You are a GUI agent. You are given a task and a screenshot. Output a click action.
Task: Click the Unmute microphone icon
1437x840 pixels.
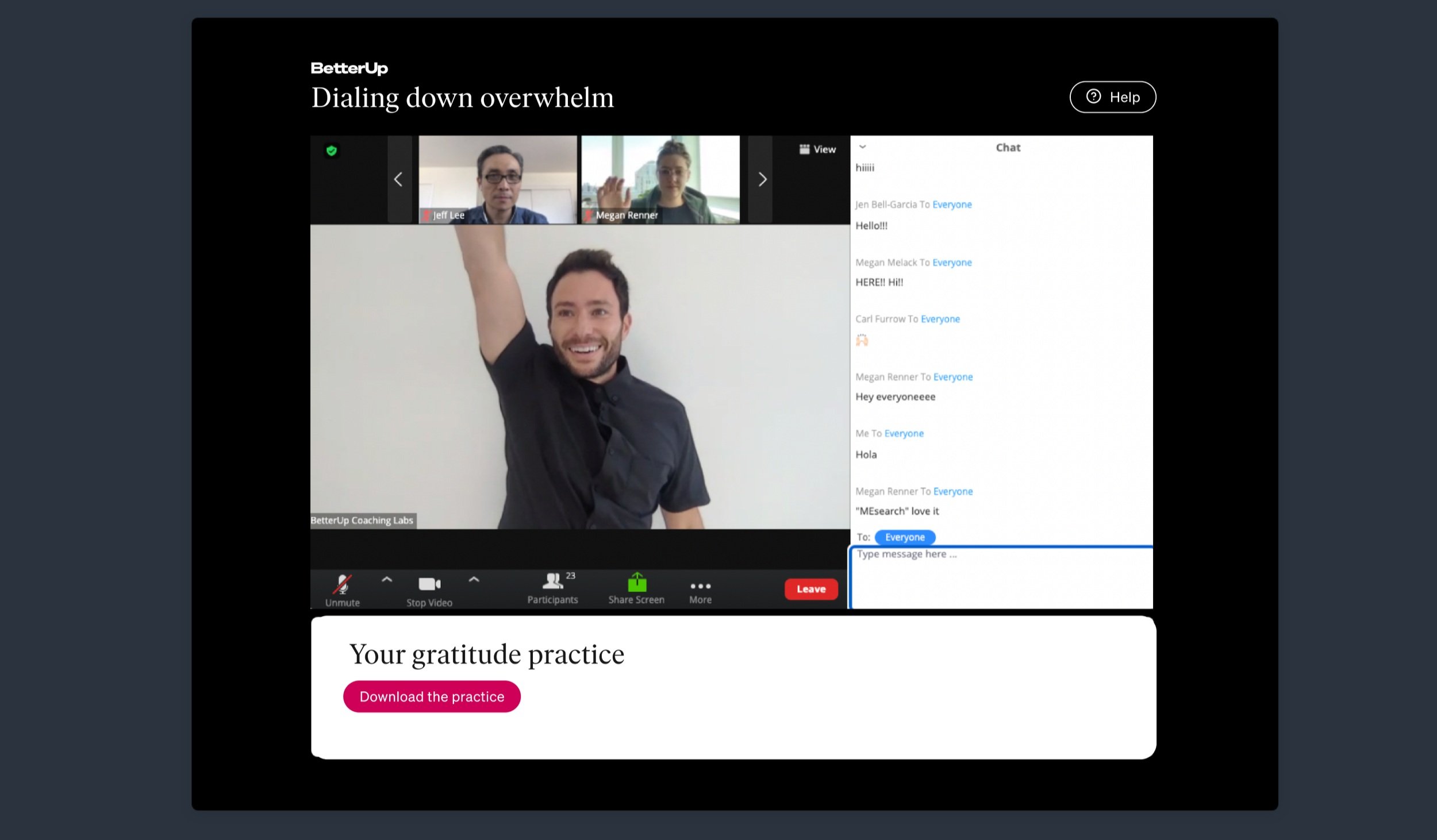coord(343,584)
